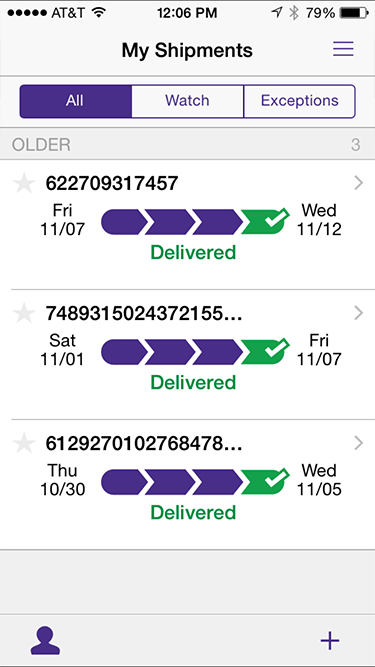Expand details chevron for shipment 622709317457
The height and width of the screenshot is (667, 375).
click(359, 183)
